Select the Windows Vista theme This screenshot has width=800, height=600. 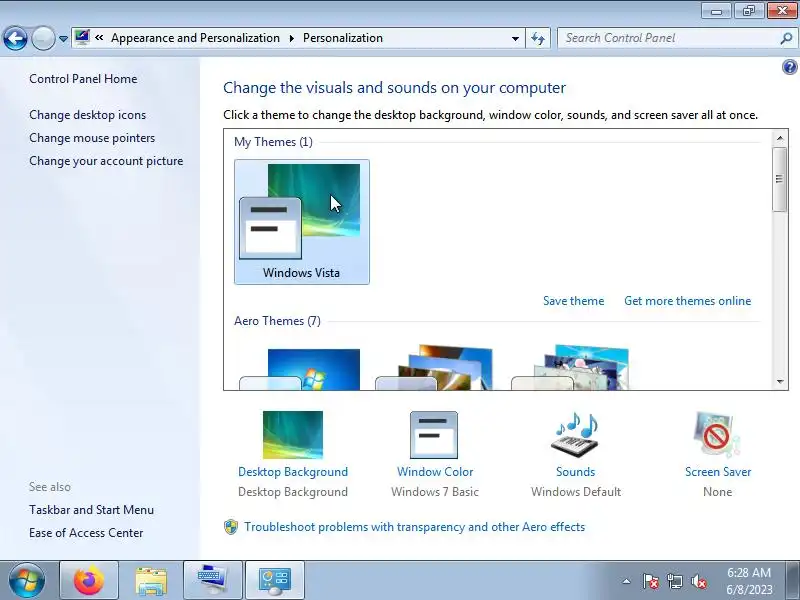[x=302, y=222]
